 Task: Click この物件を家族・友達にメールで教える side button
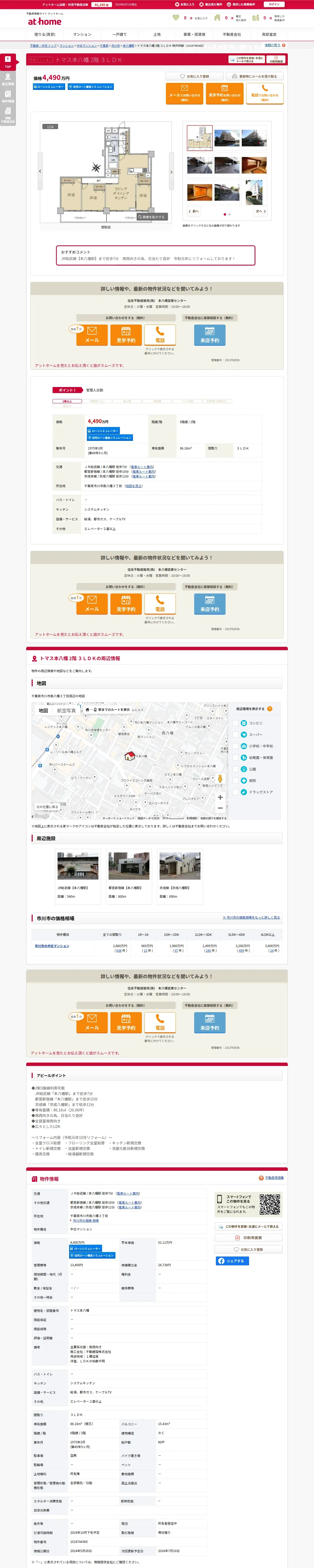click(x=249, y=1226)
